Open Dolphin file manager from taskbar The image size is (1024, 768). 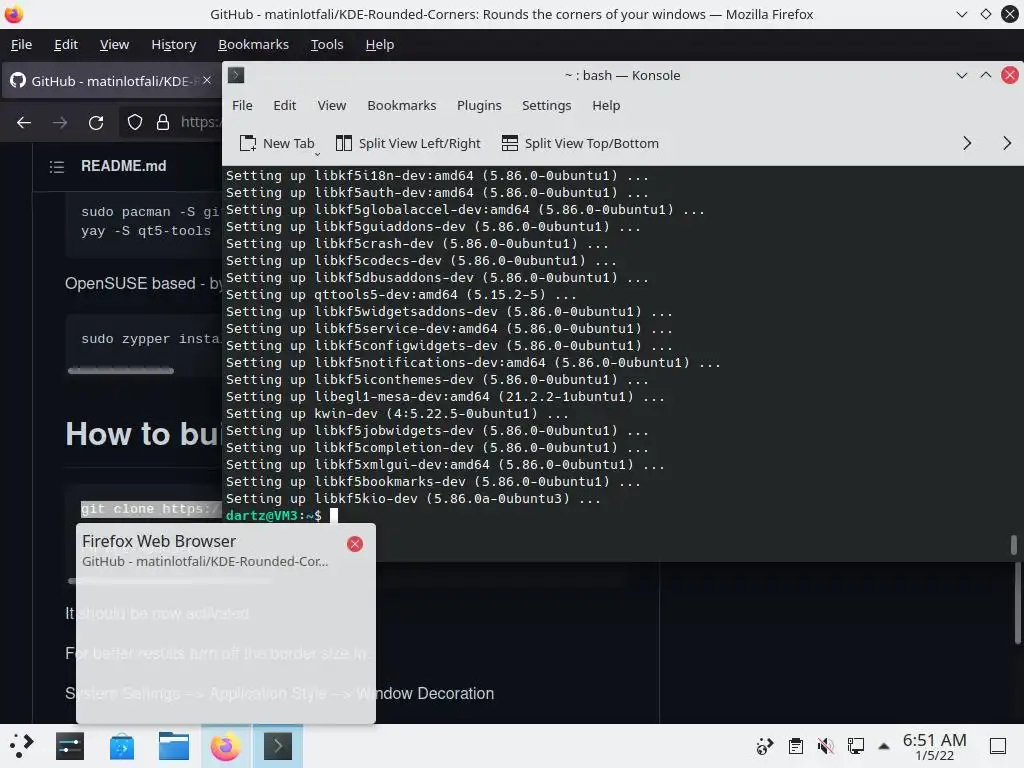(x=174, y=746)
